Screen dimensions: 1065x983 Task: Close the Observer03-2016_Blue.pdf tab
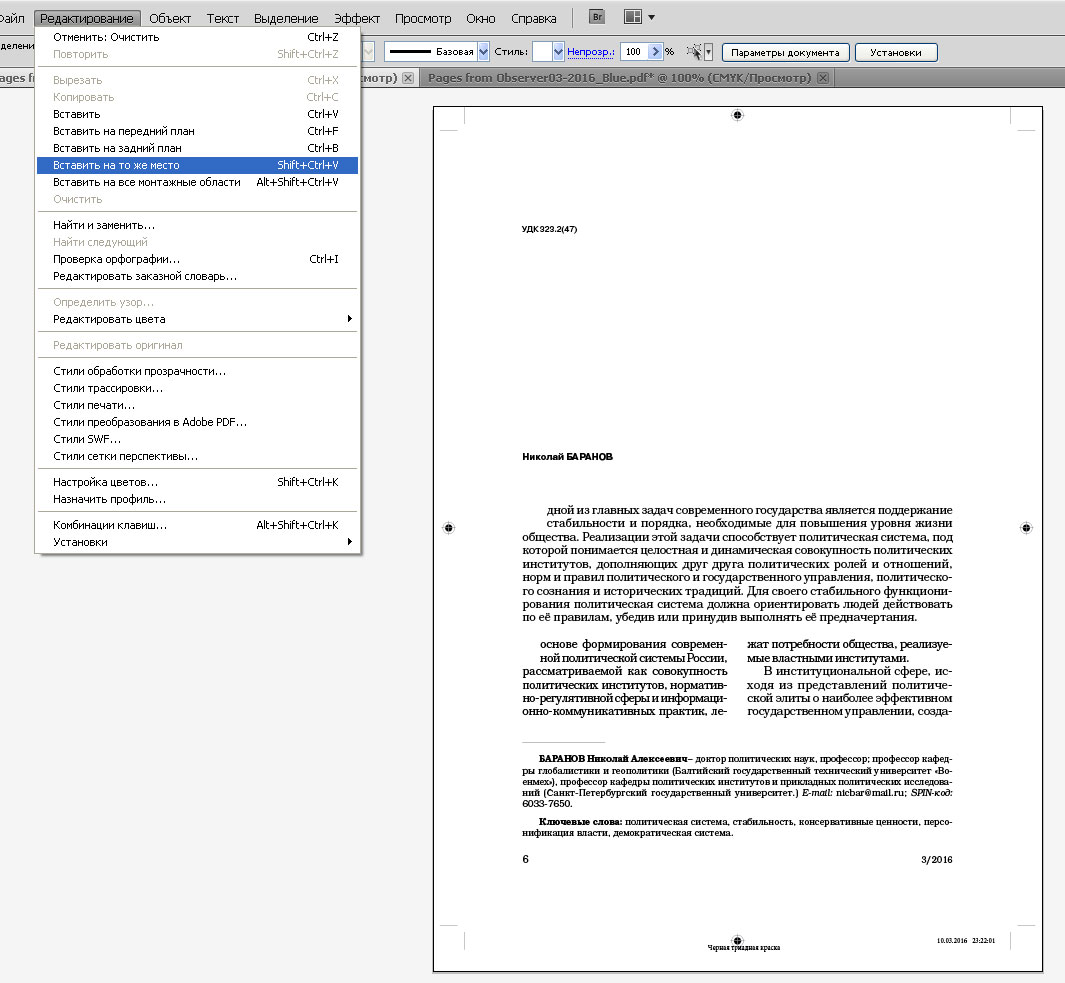[x=823, y=78]
